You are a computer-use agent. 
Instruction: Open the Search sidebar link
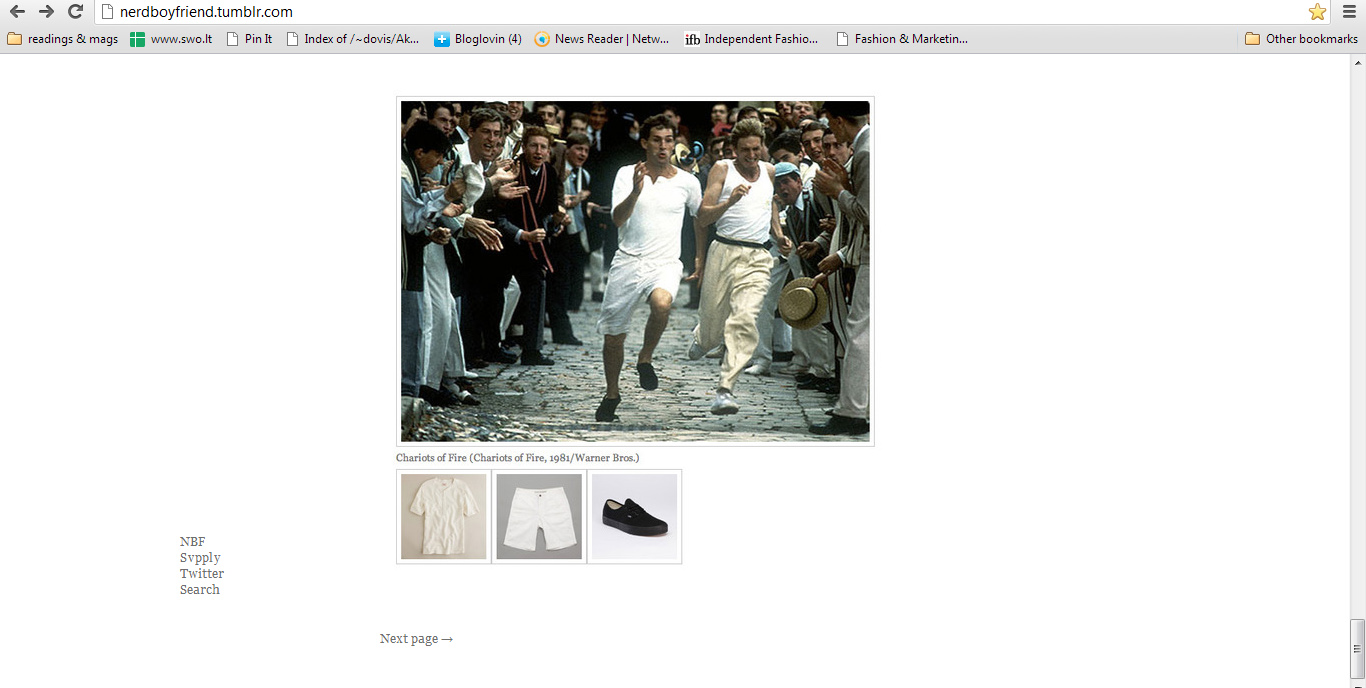[x=200, y=590]
